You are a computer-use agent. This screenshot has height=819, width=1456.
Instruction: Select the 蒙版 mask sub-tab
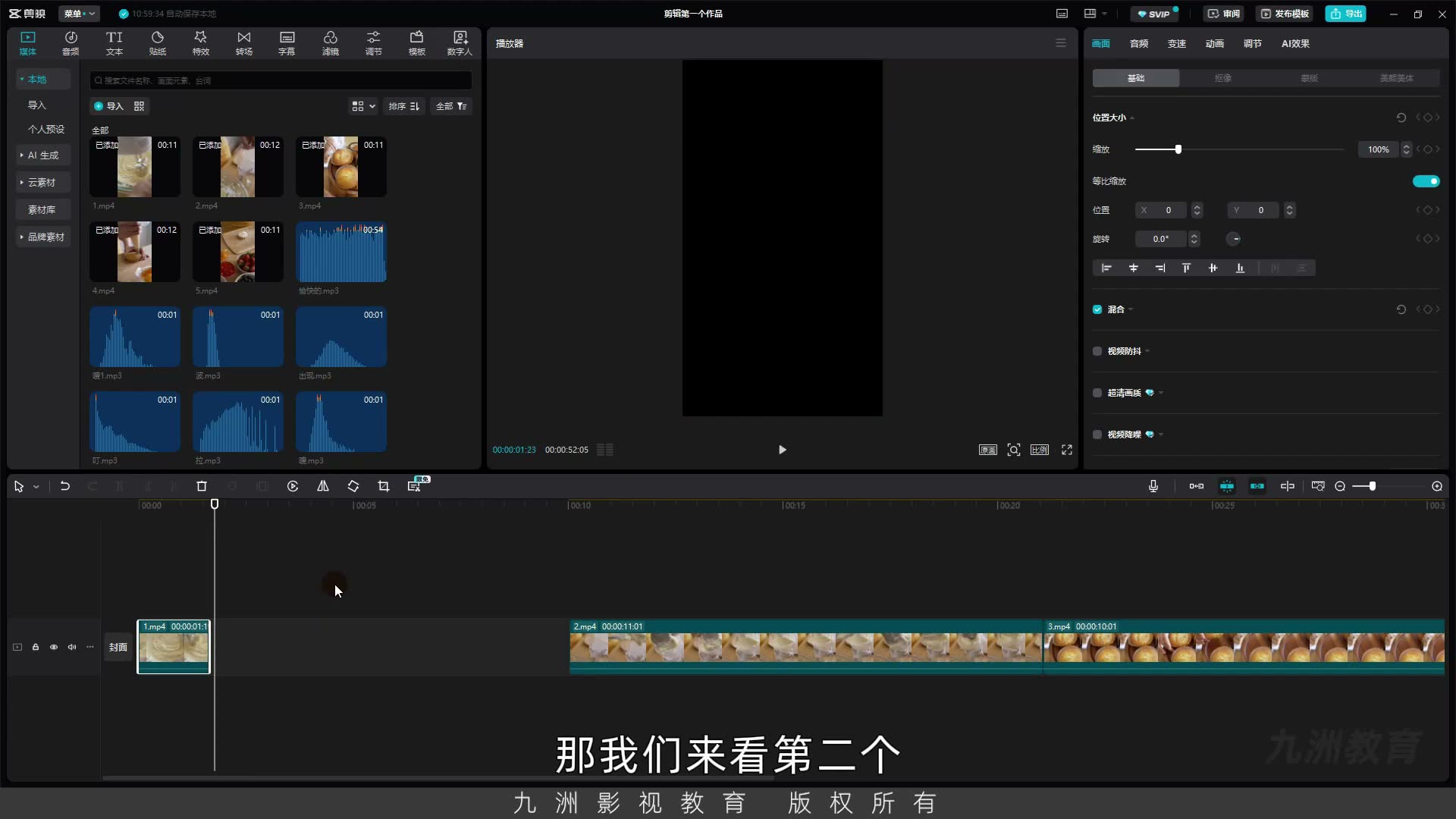pyautogui.click(x=1310, y=78)
